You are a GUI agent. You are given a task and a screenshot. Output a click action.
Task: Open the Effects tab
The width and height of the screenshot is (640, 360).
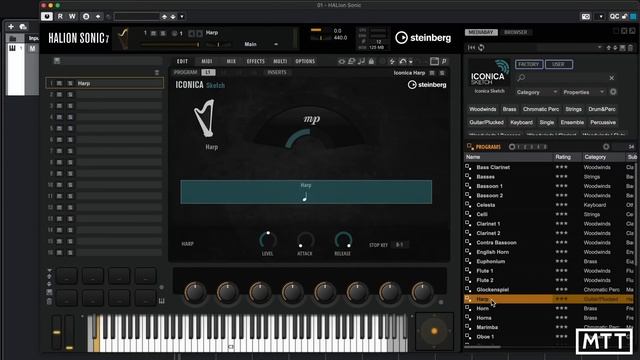[x=256, y=61]
